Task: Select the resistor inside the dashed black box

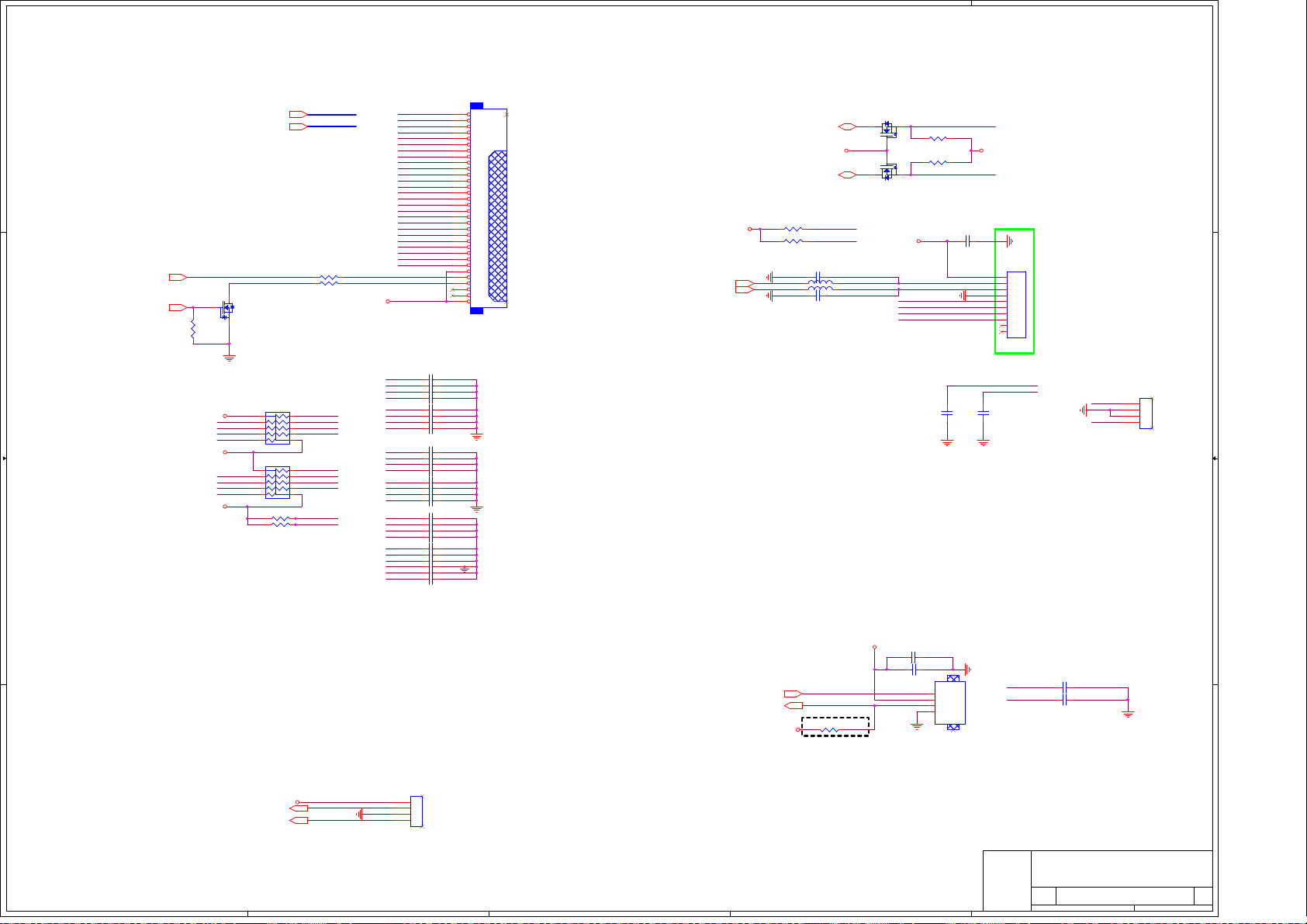Action: click(x=830, y=730)
